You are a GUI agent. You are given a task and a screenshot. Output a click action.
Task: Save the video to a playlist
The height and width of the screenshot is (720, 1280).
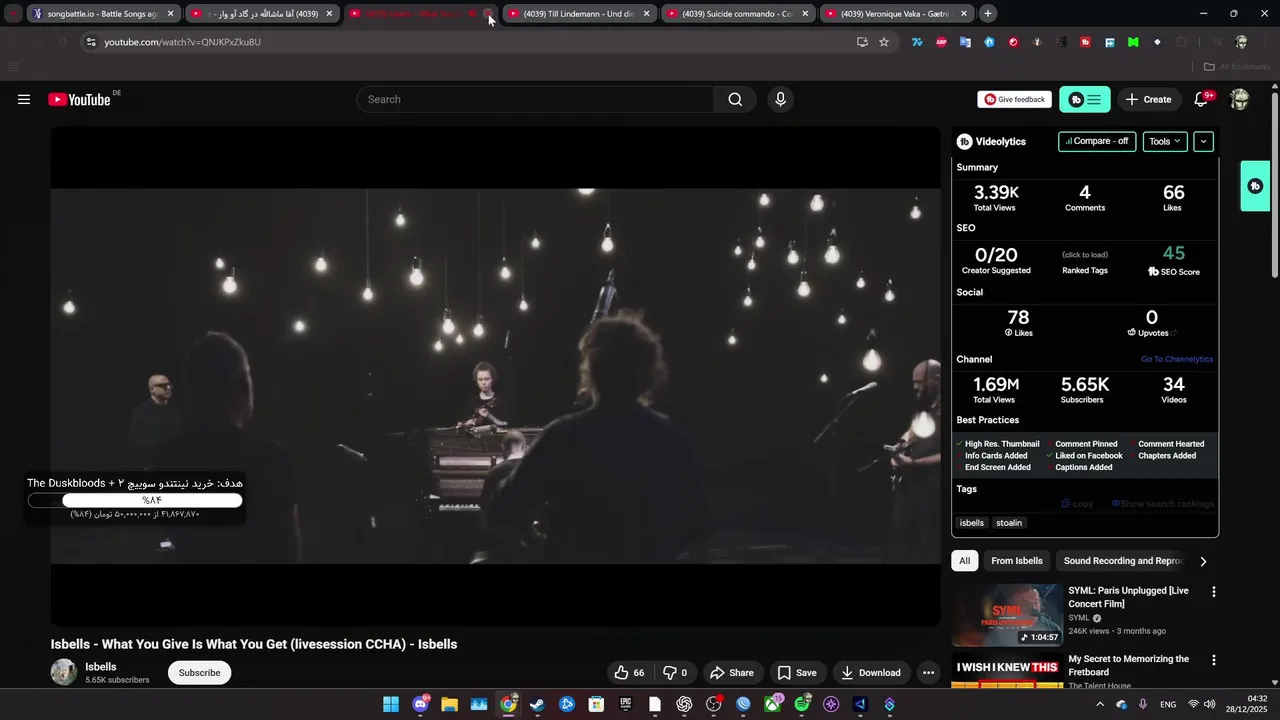tap(797, 673)
